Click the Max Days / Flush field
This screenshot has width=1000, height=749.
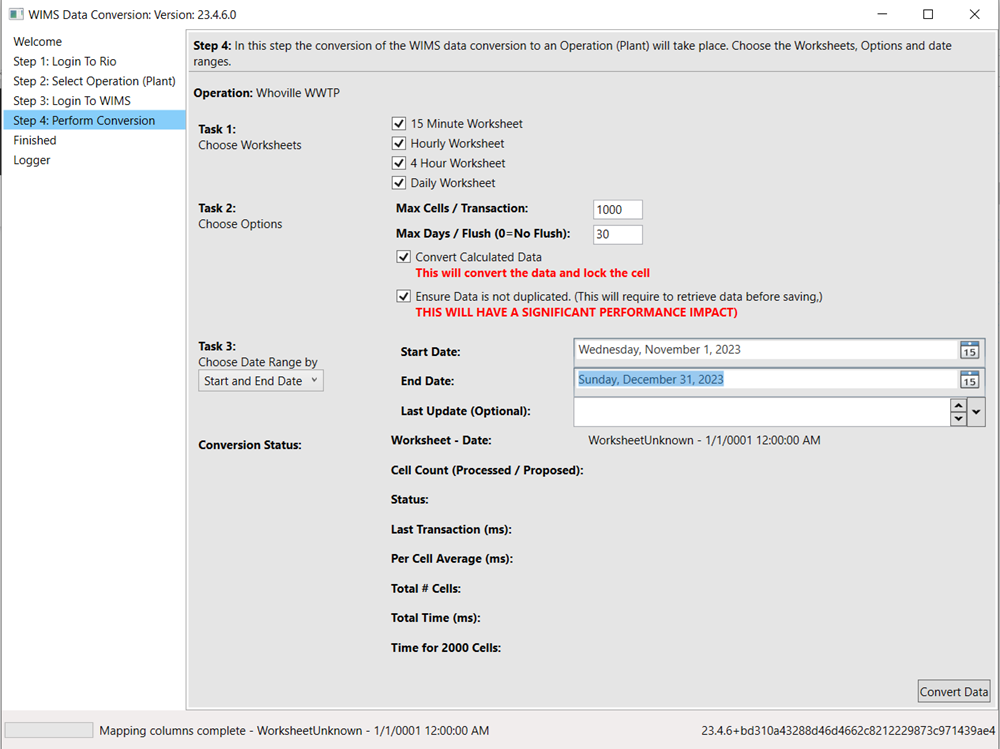[617, 235]
